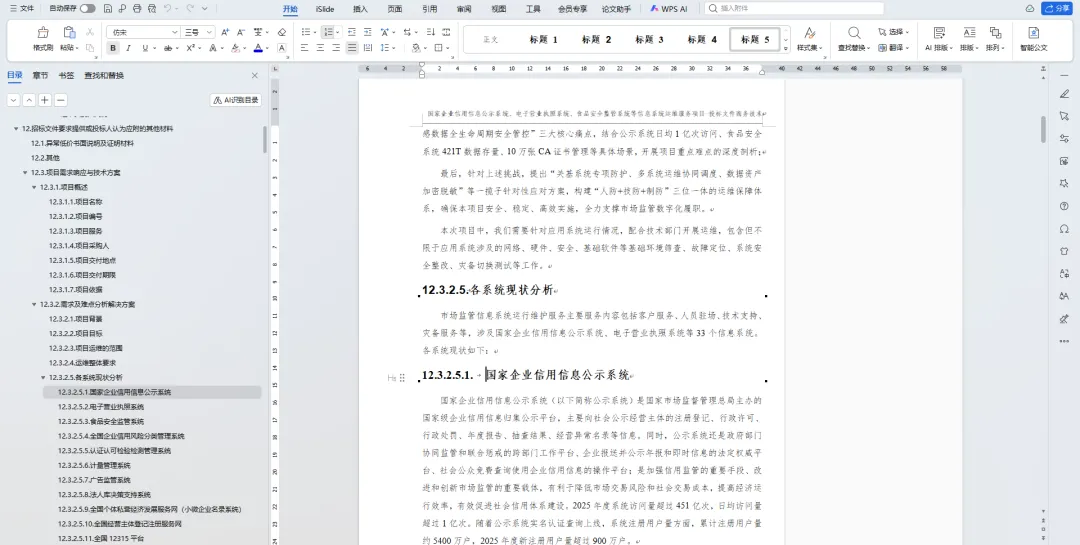The height and width of the screenshot is (545, 1080).
Task: Toggle the auto-save (自动保存) switch
Action: click(87, 9)
